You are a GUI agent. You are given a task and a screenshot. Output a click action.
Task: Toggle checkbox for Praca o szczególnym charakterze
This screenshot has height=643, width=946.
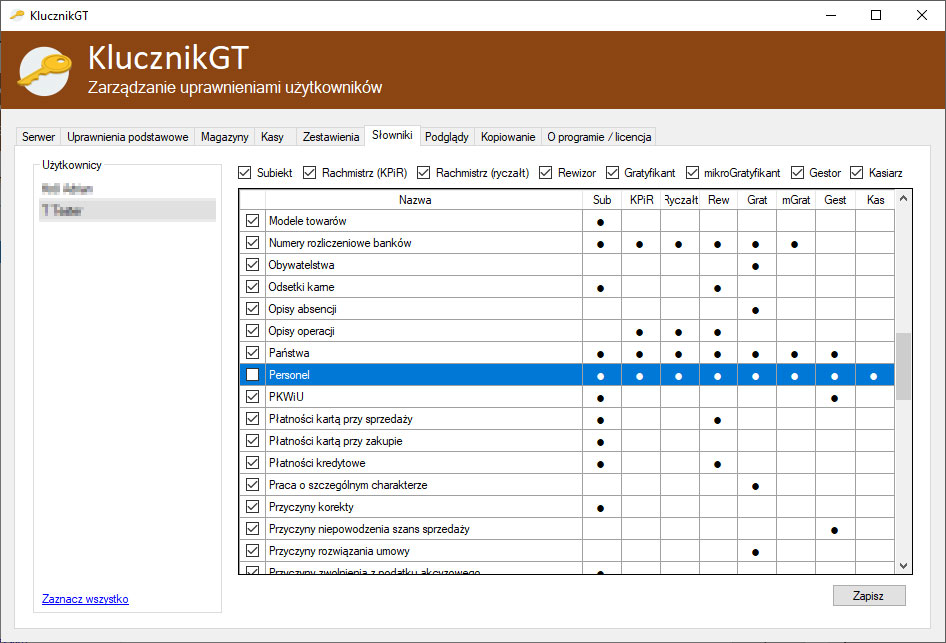[253, 485]
